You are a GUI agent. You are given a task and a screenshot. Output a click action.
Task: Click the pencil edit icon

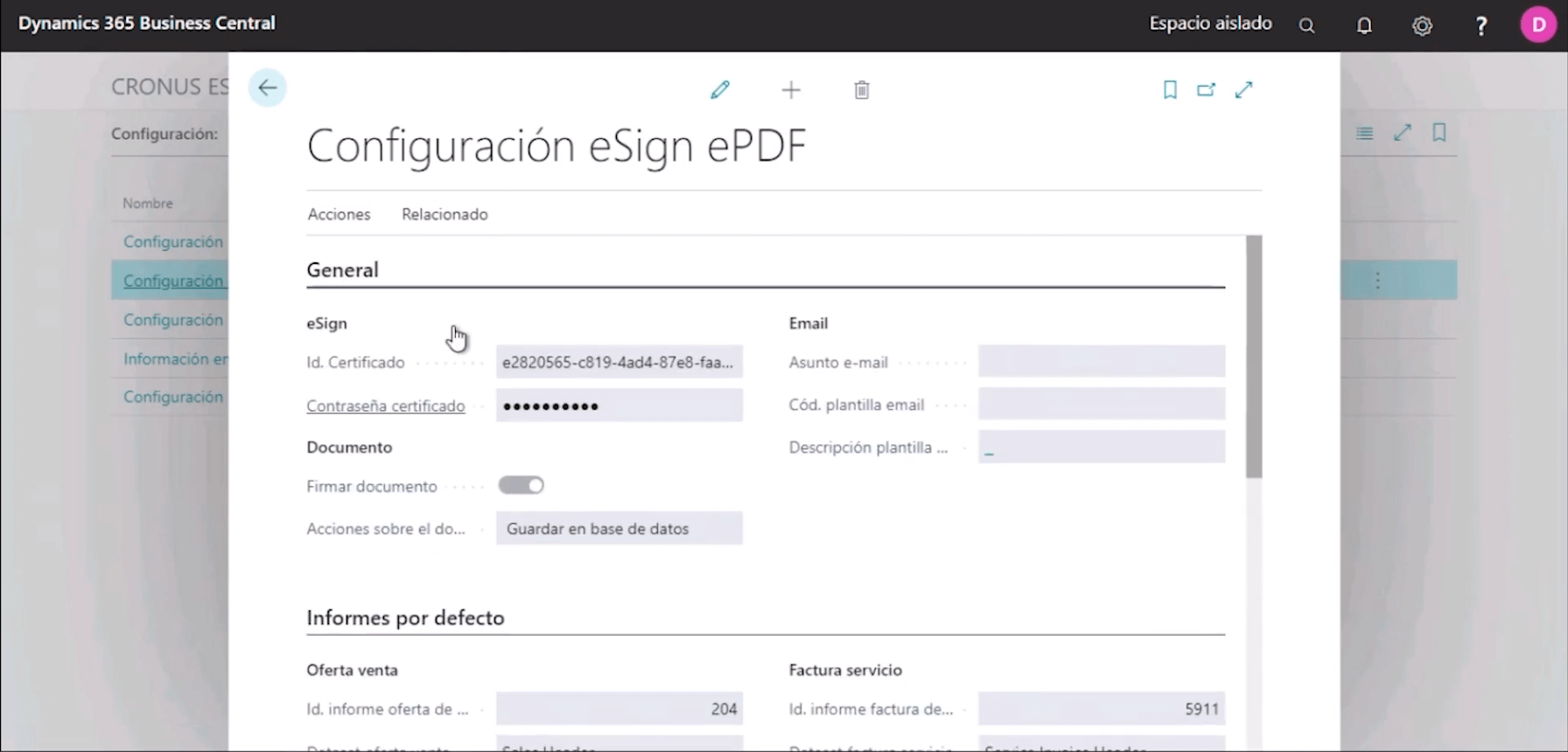point(719,90)
